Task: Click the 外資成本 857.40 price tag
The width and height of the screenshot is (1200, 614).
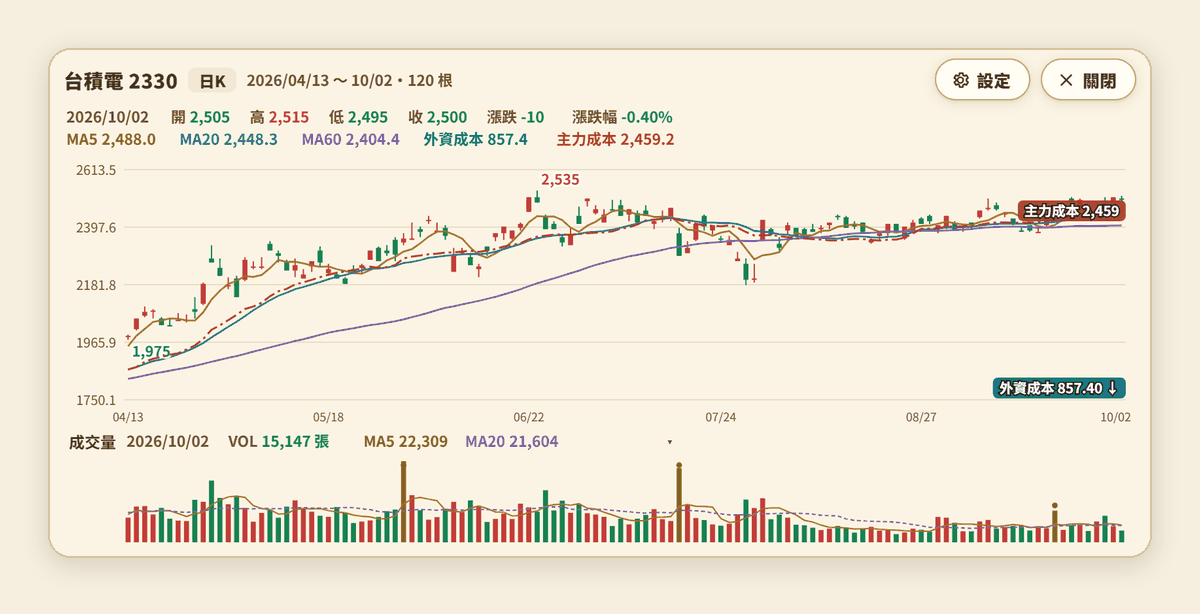Action: click(x=1061, y=388)
